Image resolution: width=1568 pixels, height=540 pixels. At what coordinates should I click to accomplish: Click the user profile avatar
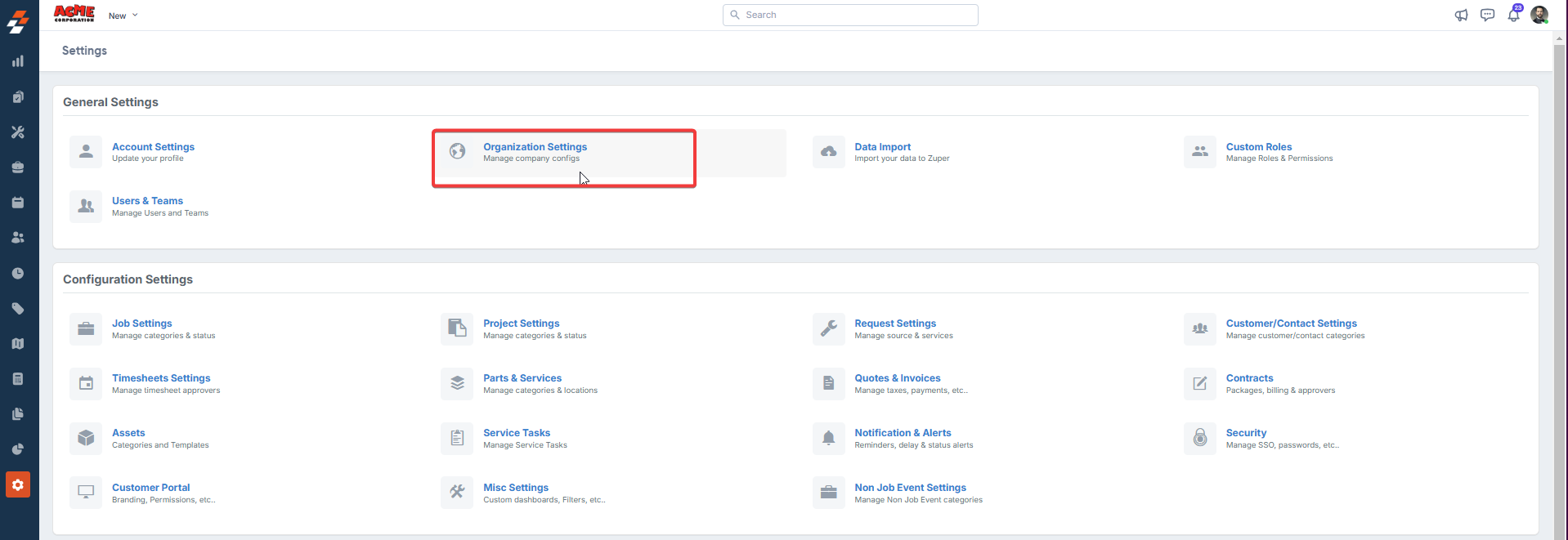tap(1539, 16)
